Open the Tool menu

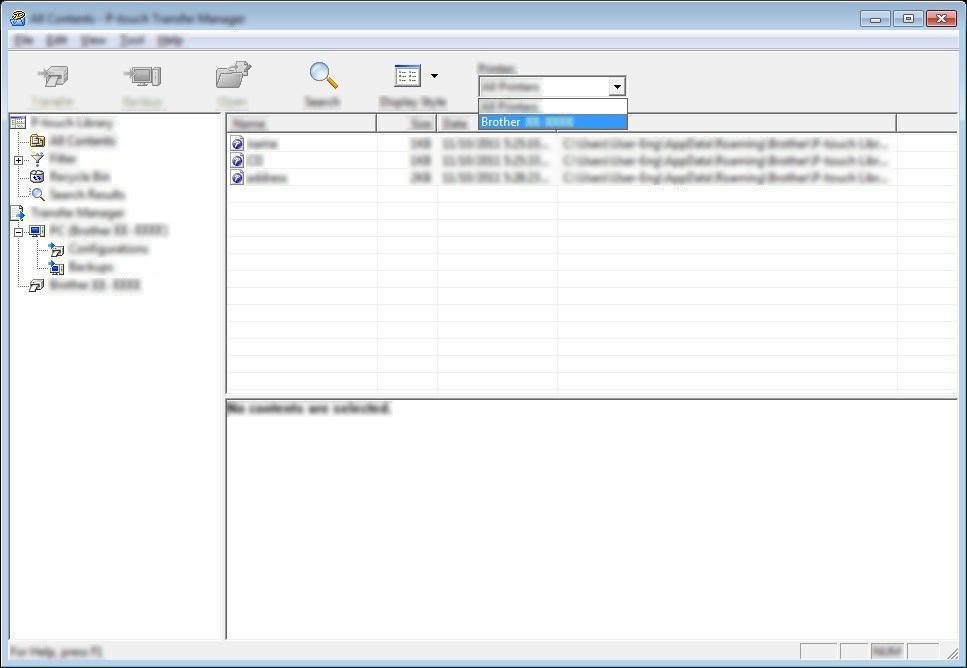click(132, 41)
